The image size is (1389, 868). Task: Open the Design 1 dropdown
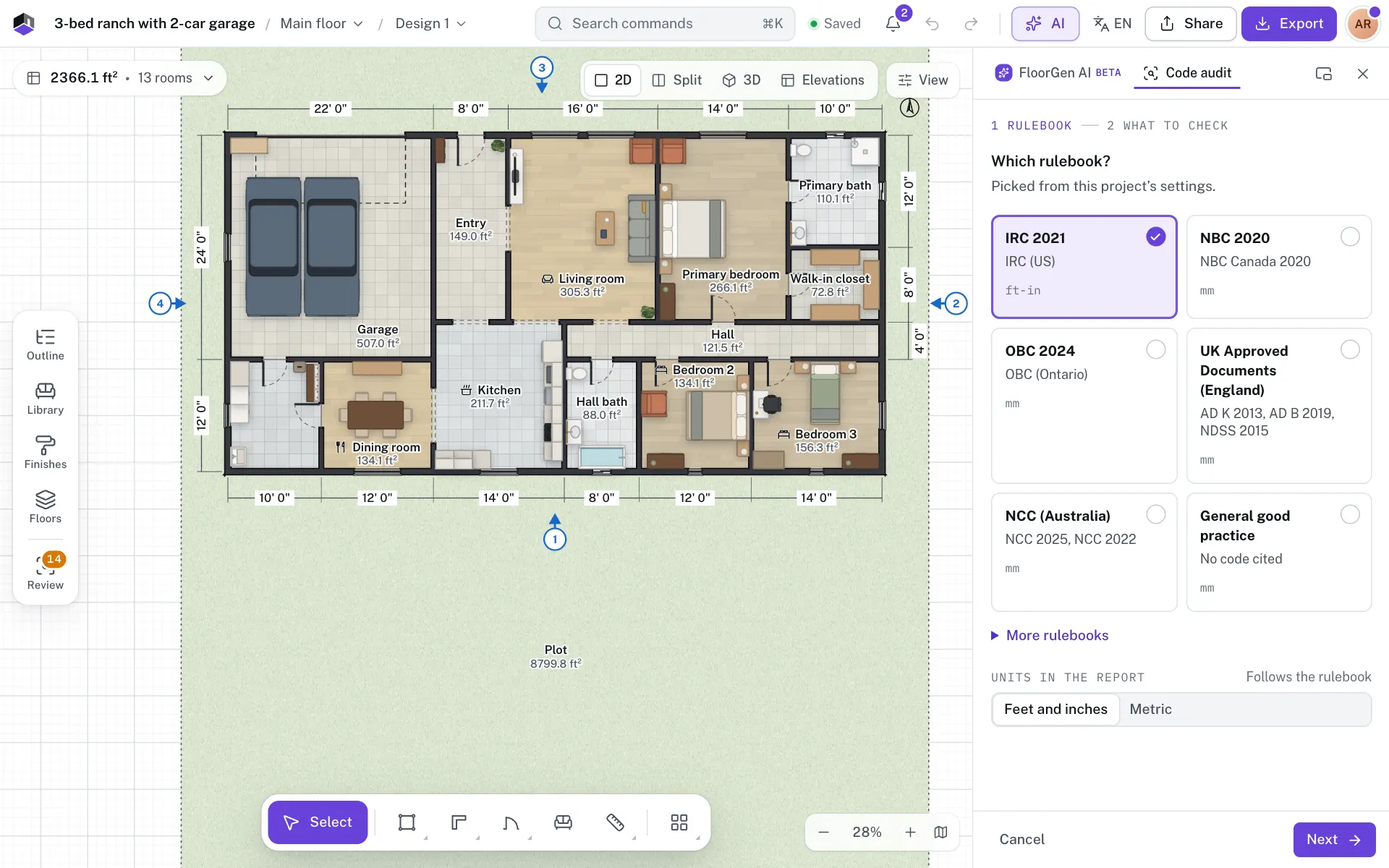430,24
